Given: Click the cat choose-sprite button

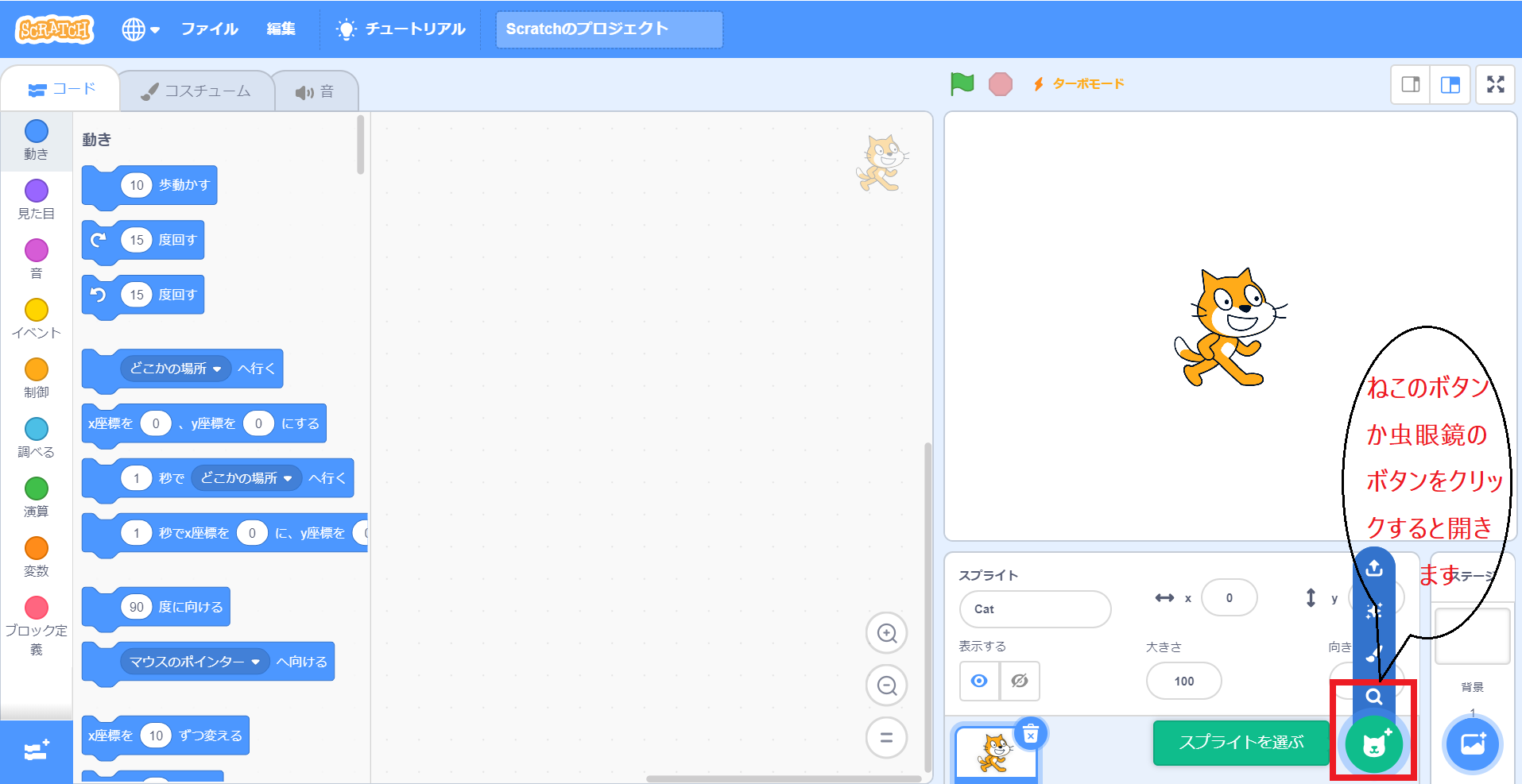Looking at the screenshot, I should click(x=1373, y=745).
